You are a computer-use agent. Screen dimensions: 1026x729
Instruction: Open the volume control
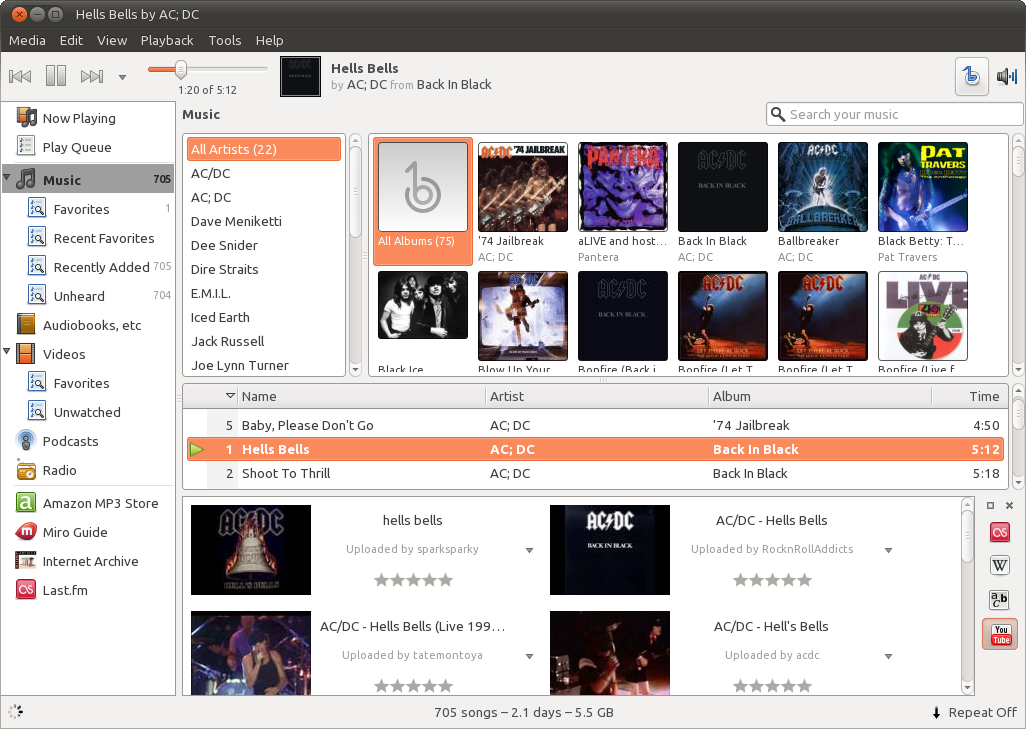(x=1007, y=77)
